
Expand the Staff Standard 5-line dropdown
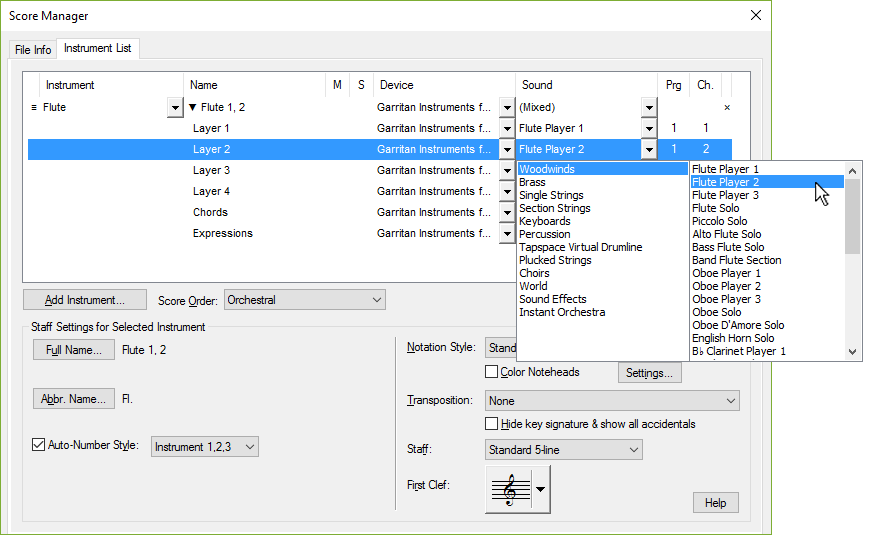click(563, 450)
